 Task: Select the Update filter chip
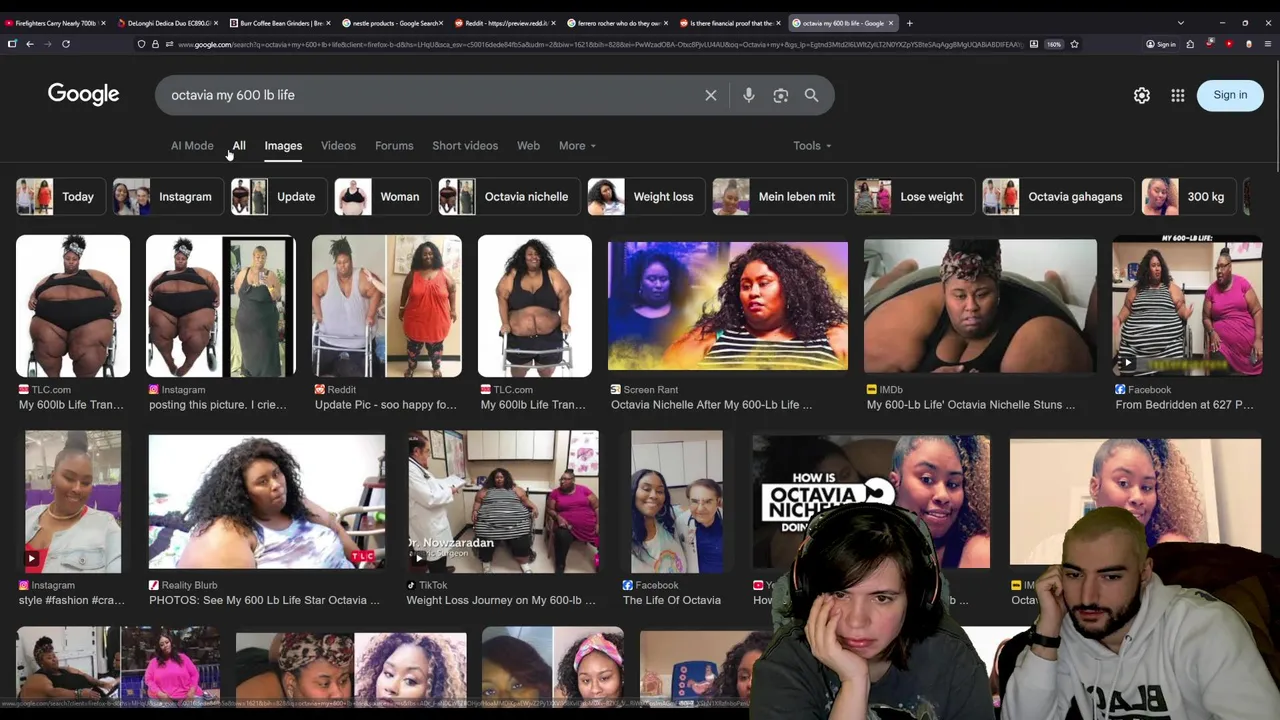[279, 197]
